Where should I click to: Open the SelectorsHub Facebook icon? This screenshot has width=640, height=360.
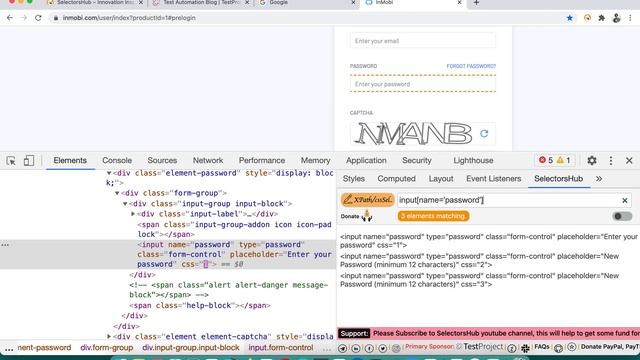(x=369, y=348)
